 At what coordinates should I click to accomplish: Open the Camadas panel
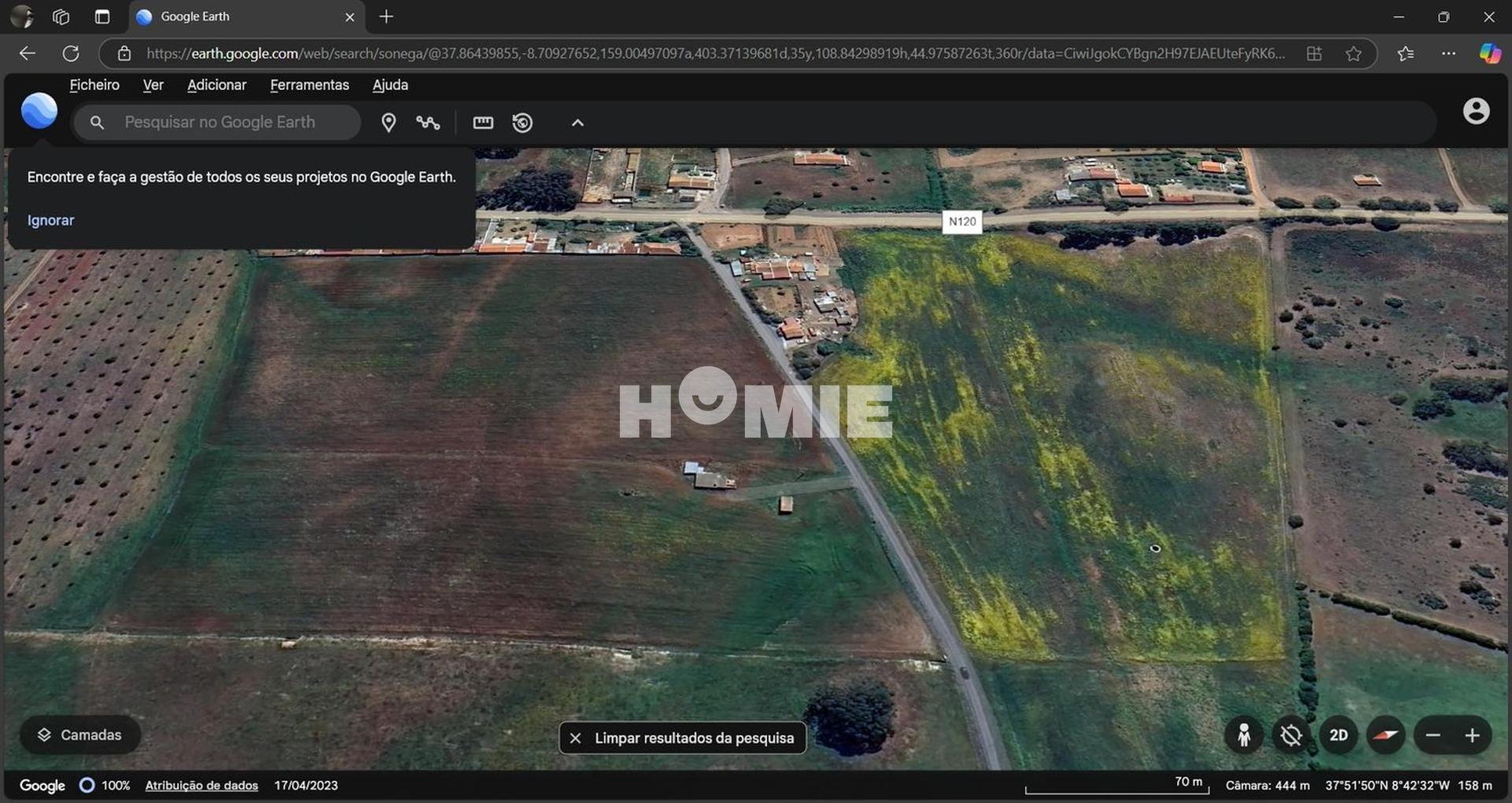[x=80, y=735]
